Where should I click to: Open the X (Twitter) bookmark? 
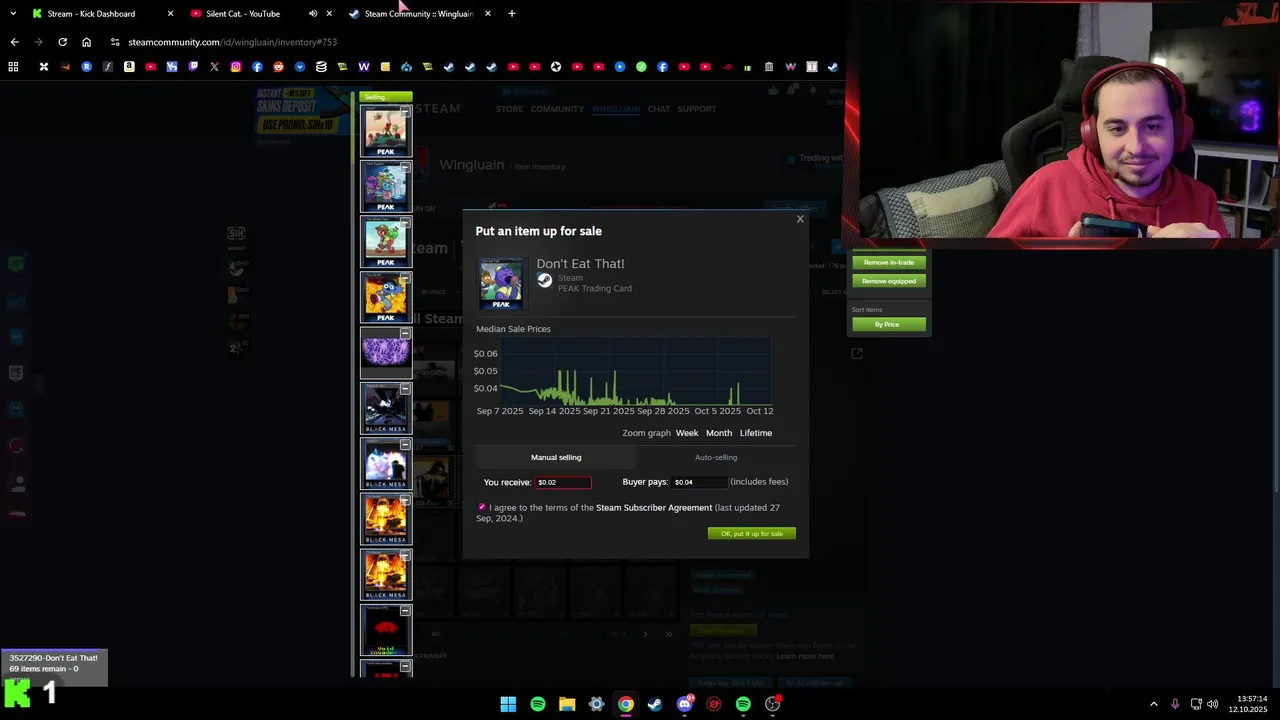coord(214,67)
